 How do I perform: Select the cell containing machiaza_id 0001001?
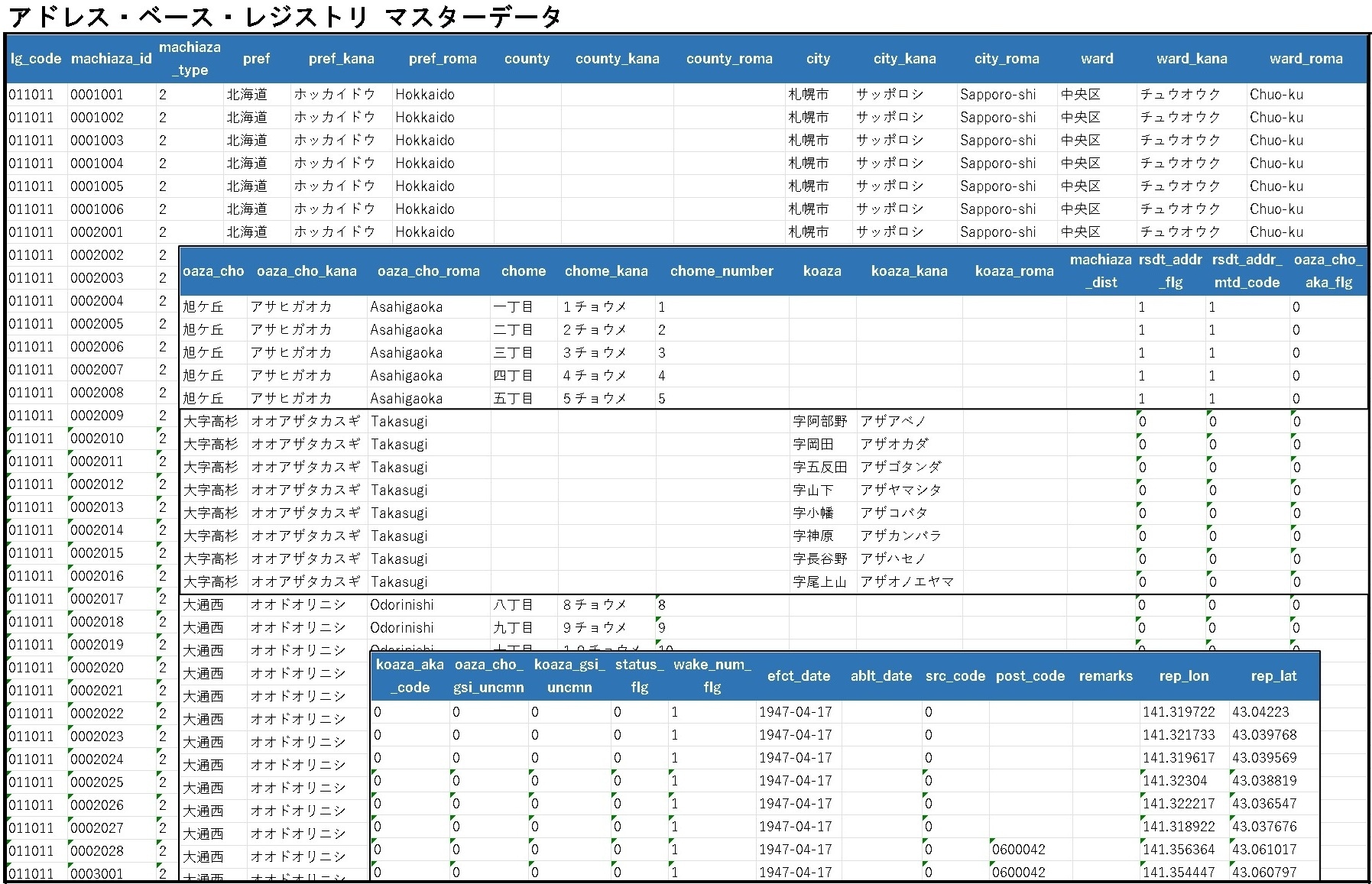coord(97,95)
